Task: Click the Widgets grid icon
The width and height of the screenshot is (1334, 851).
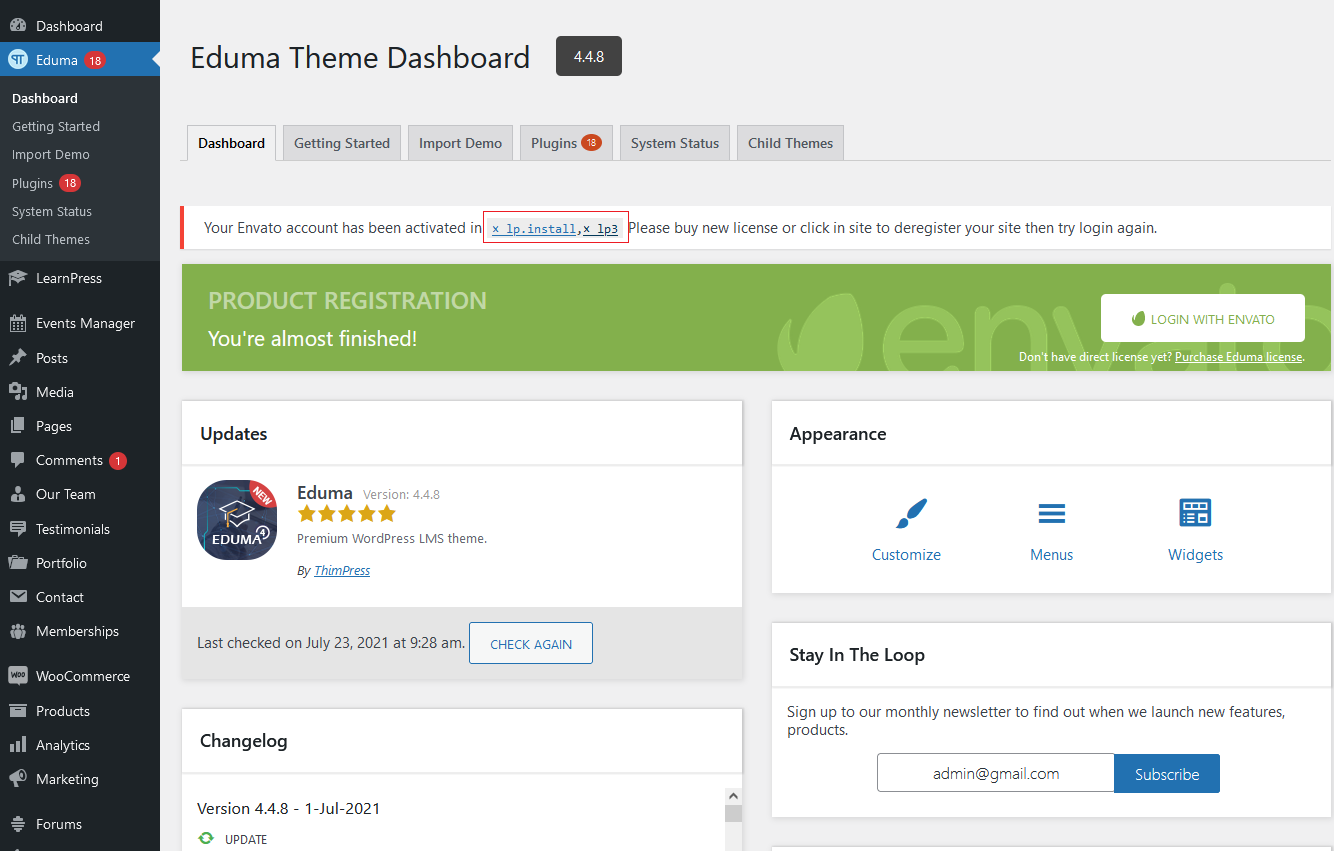Action: [x=1195, y=514]
